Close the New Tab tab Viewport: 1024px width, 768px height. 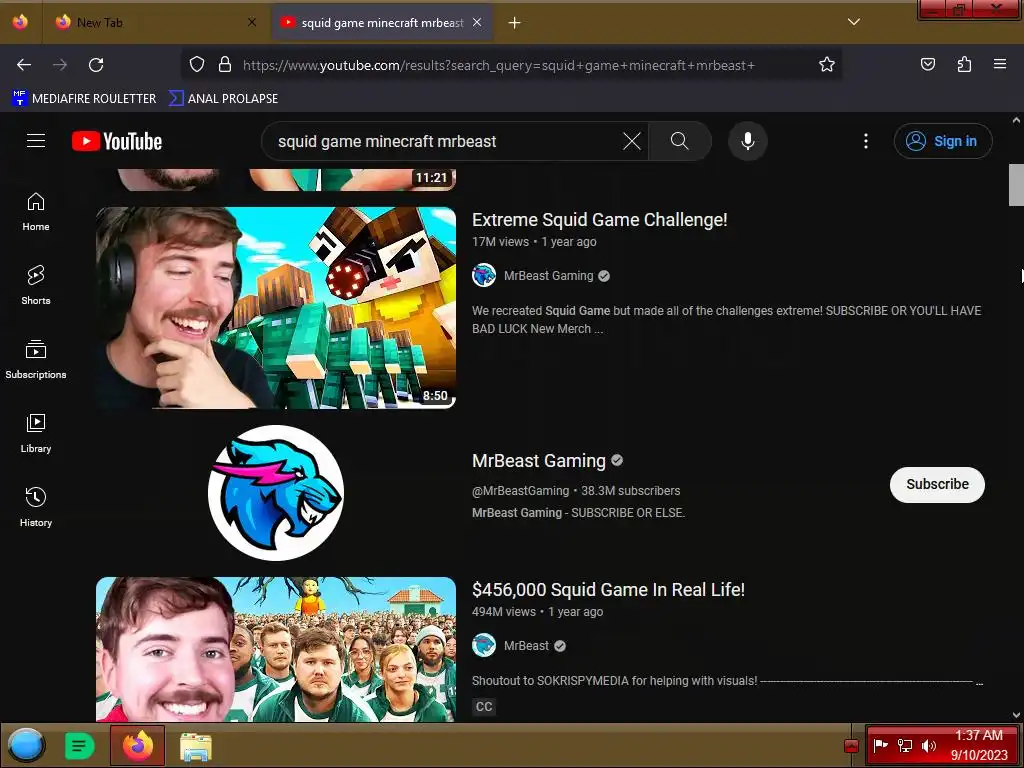click(252, 22)
